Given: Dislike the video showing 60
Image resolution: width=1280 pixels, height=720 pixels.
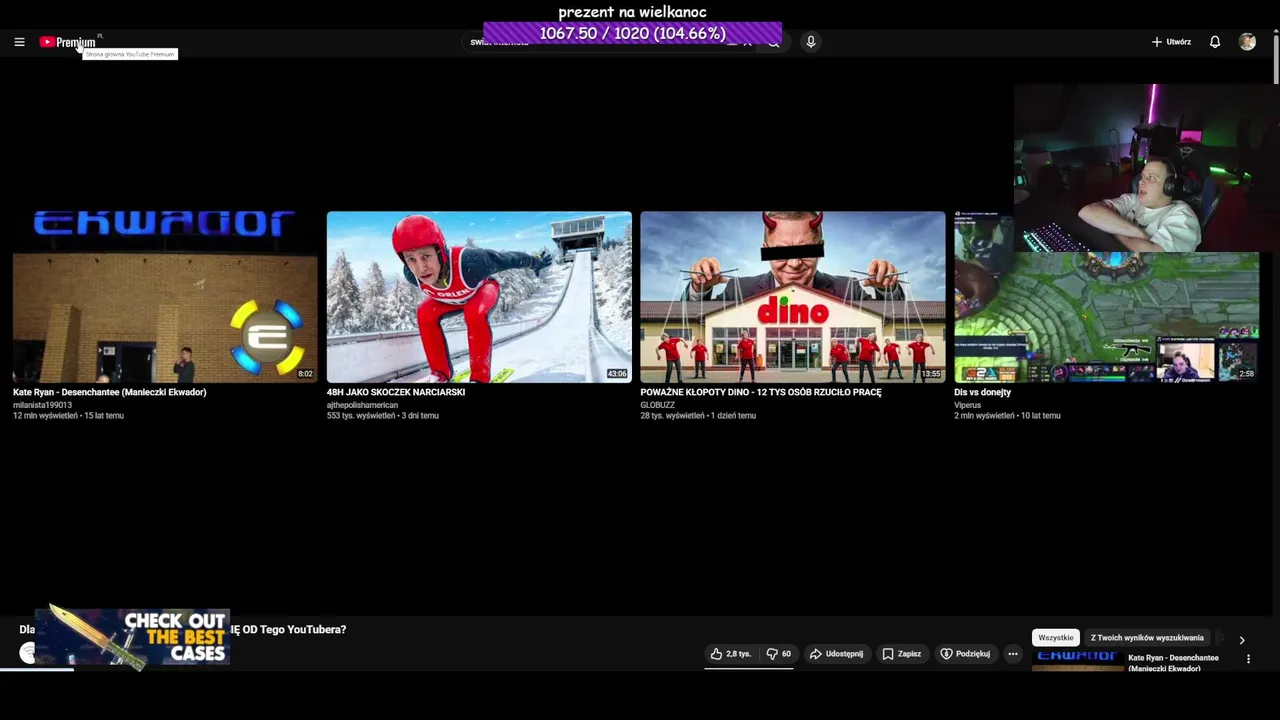Looking at the screenshot, I should (778, 654).
